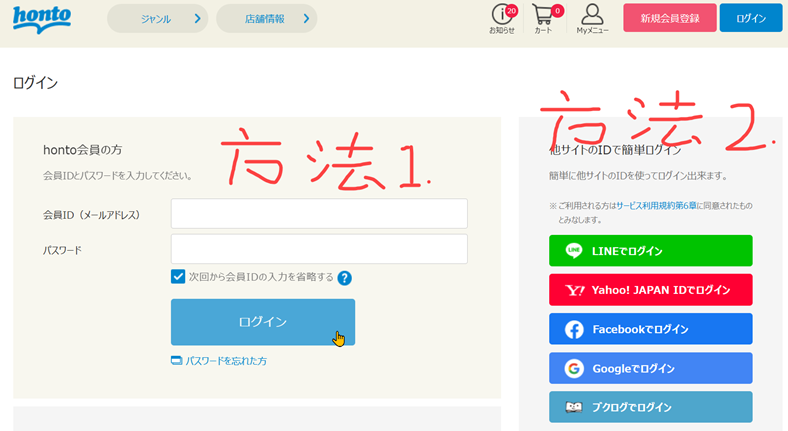The height and width of the screenshot is (431, 788).
Task: Click the blue help question mark icon
Action: pyautogui.click(x=344, y=278)
